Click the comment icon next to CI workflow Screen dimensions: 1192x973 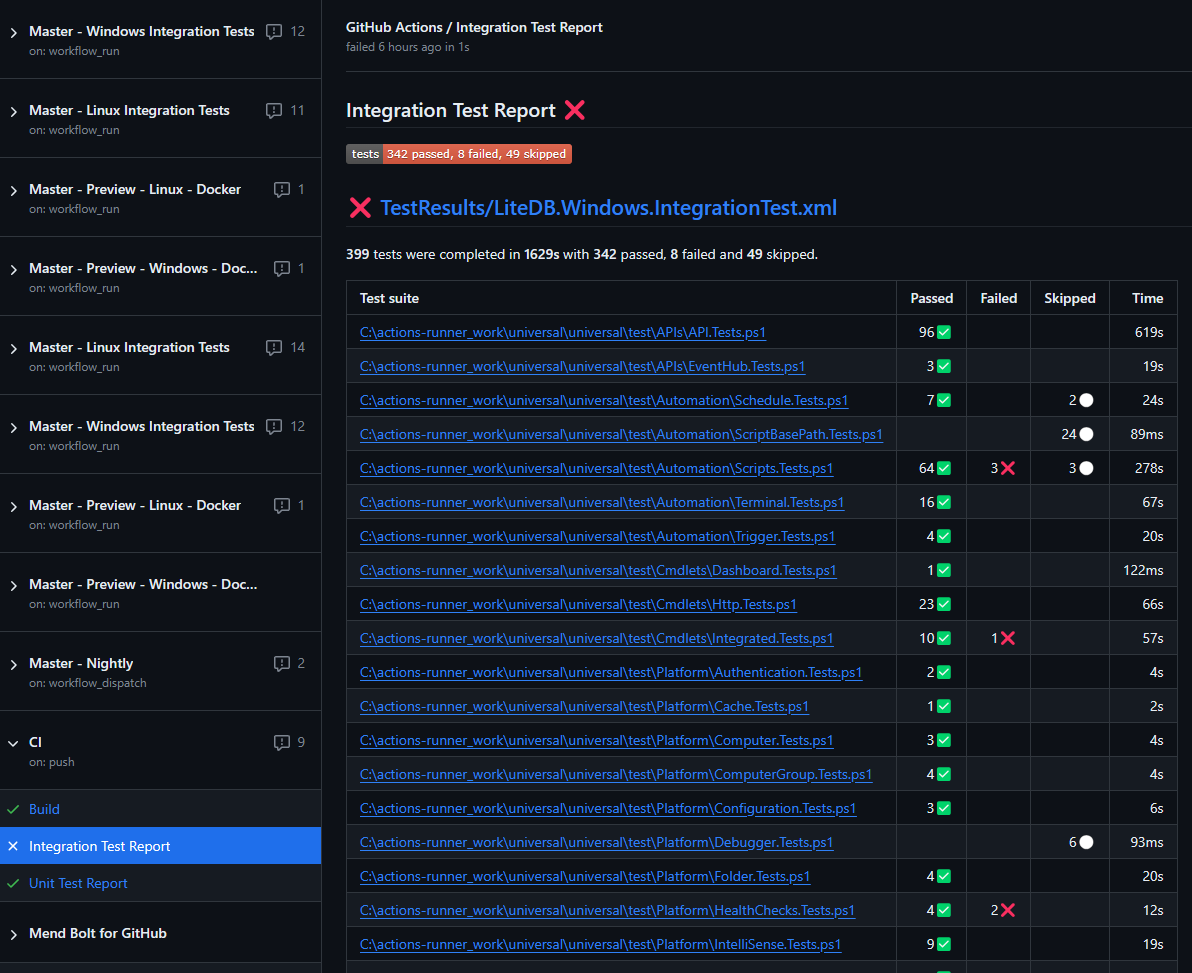(x=282, y=743)
